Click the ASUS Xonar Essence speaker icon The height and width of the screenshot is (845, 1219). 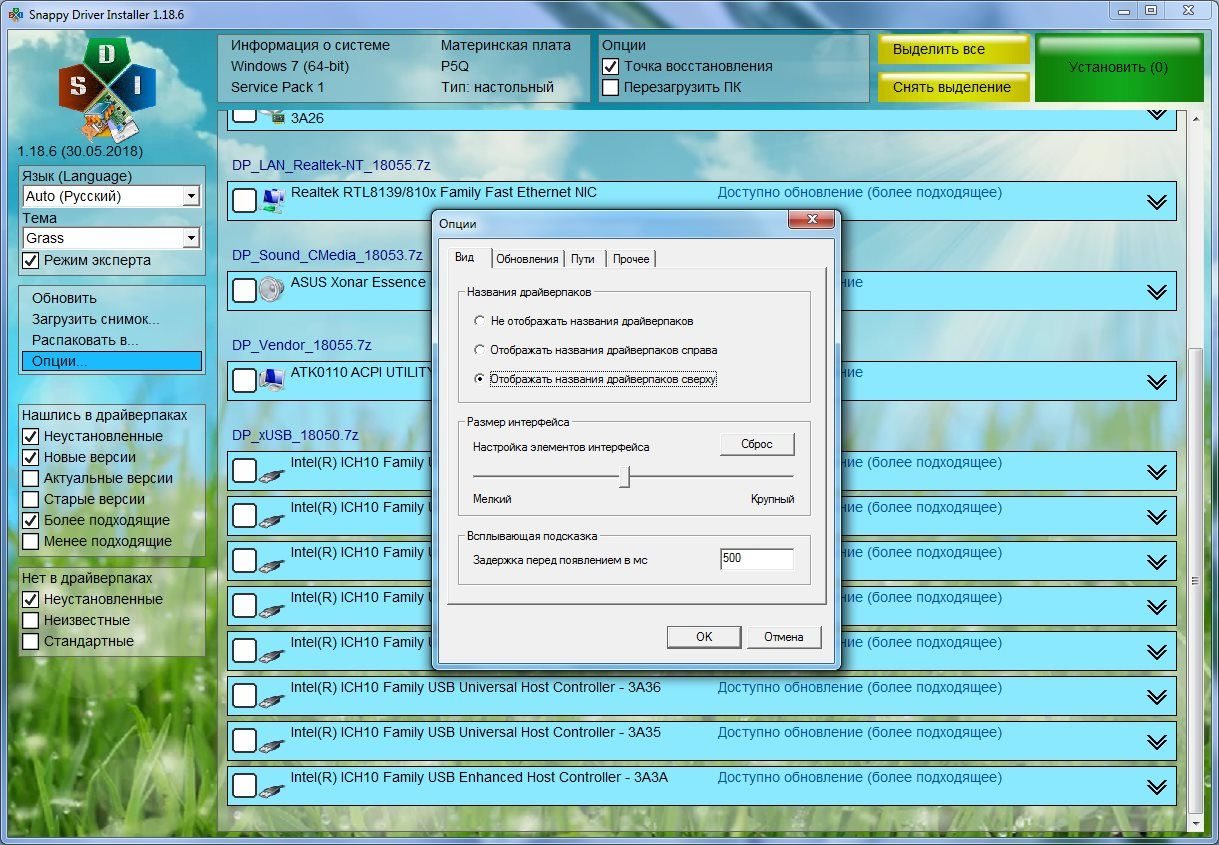[271, 290]
